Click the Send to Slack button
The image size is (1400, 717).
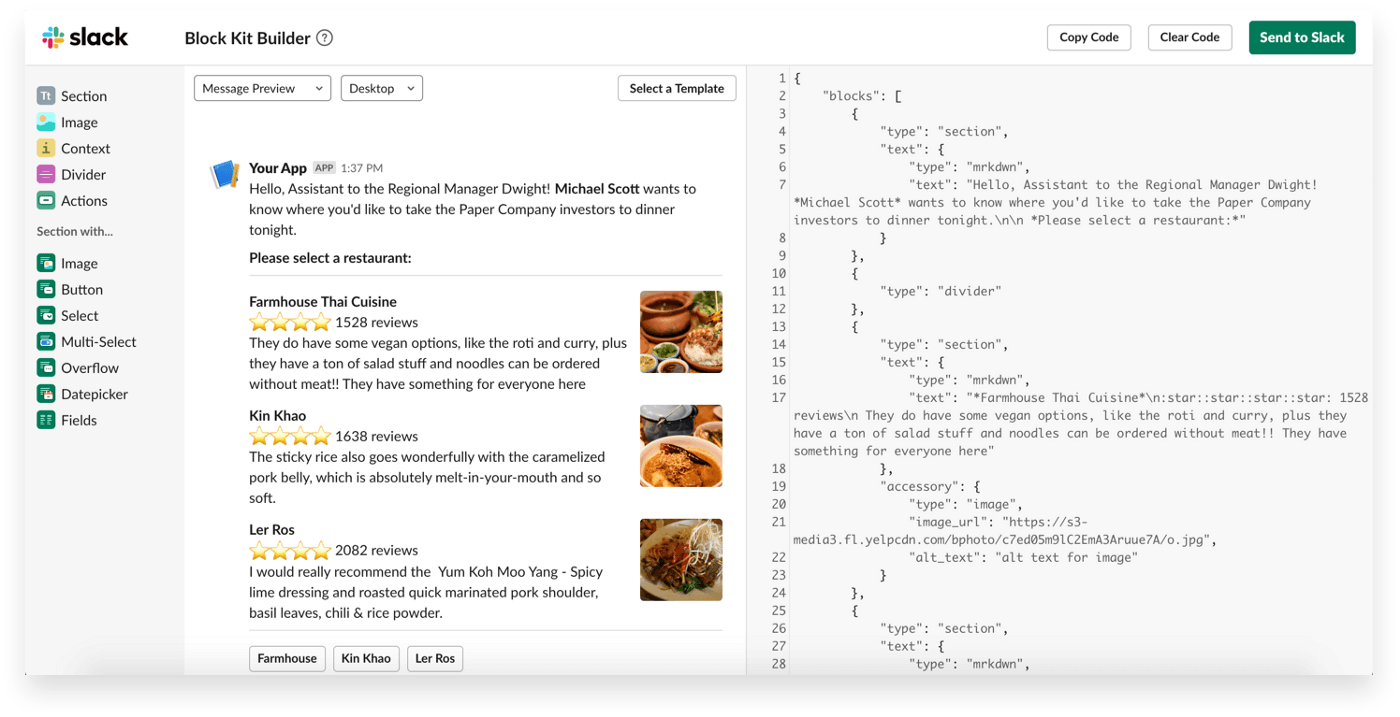1302,37
